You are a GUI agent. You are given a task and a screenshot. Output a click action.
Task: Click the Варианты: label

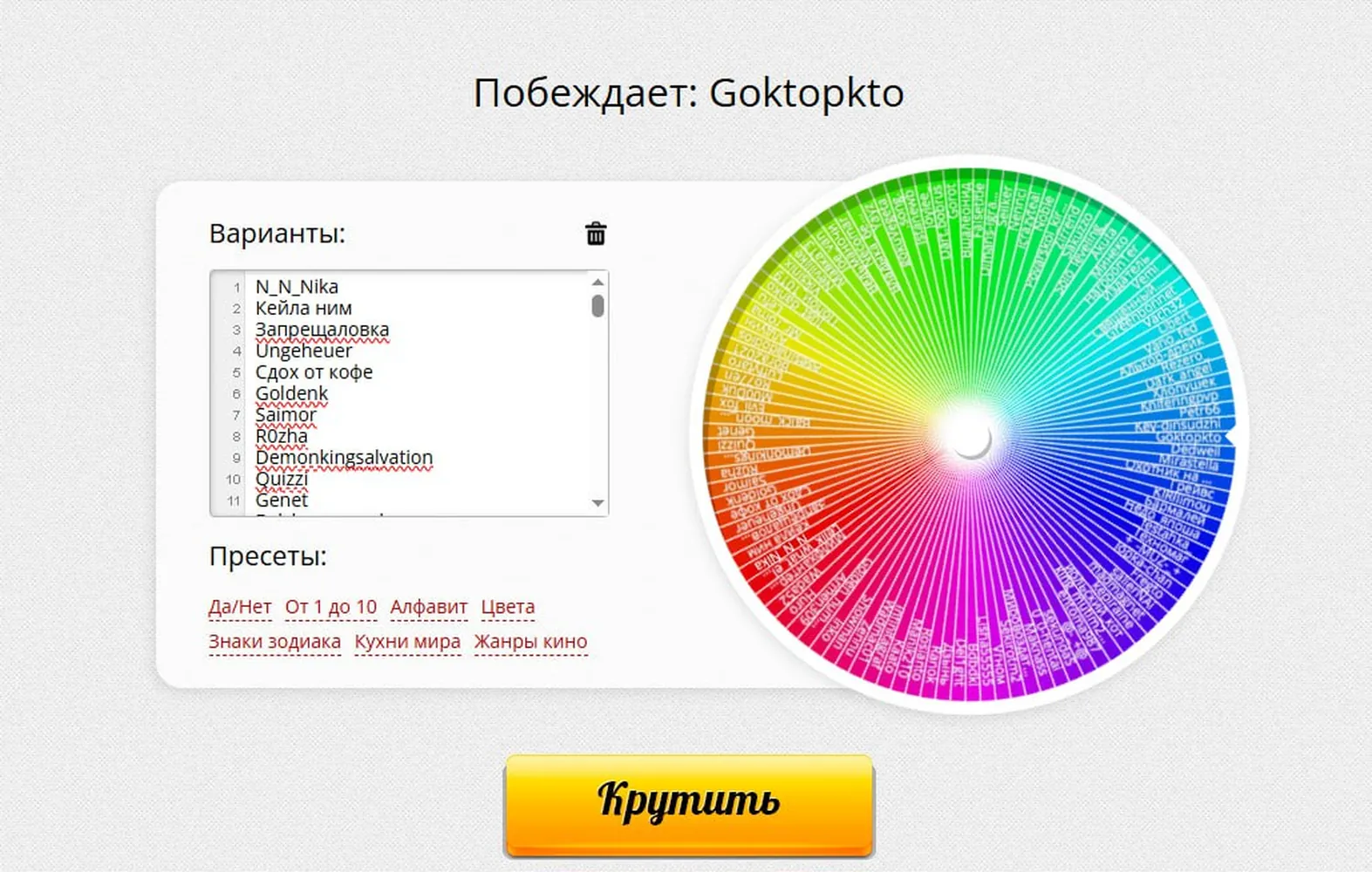(x=277, y=234)
